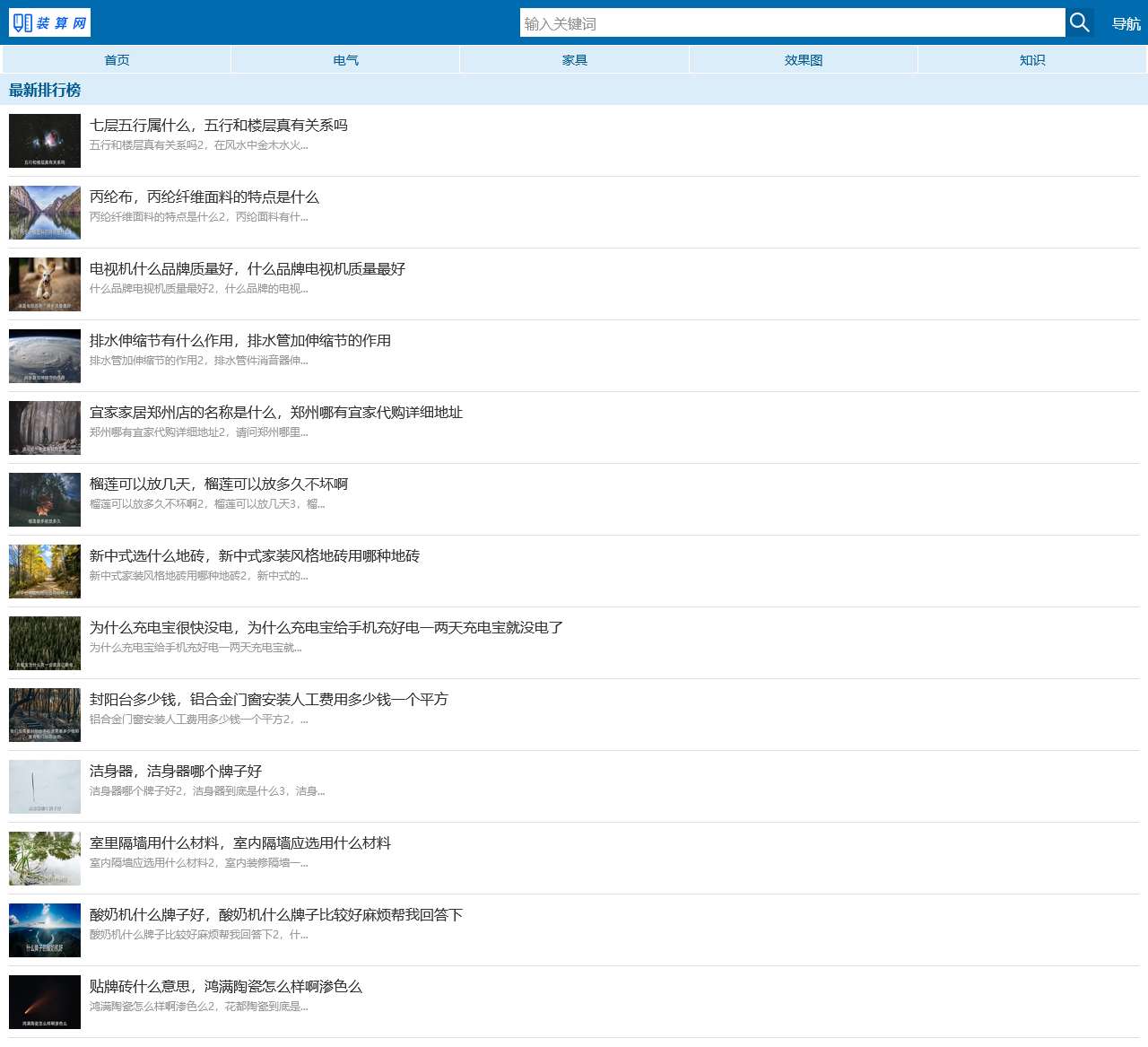The height and width of the screenshot is (1047, 1148).
Task: Click thumbnail of 酸奶机 article
Action: (45, 930)
